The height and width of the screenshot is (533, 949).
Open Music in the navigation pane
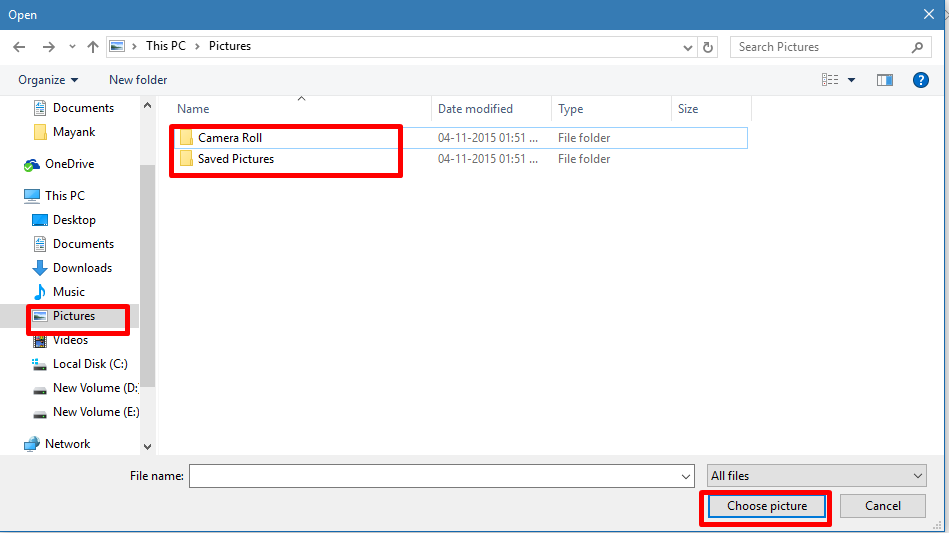(x=68, y=292)
